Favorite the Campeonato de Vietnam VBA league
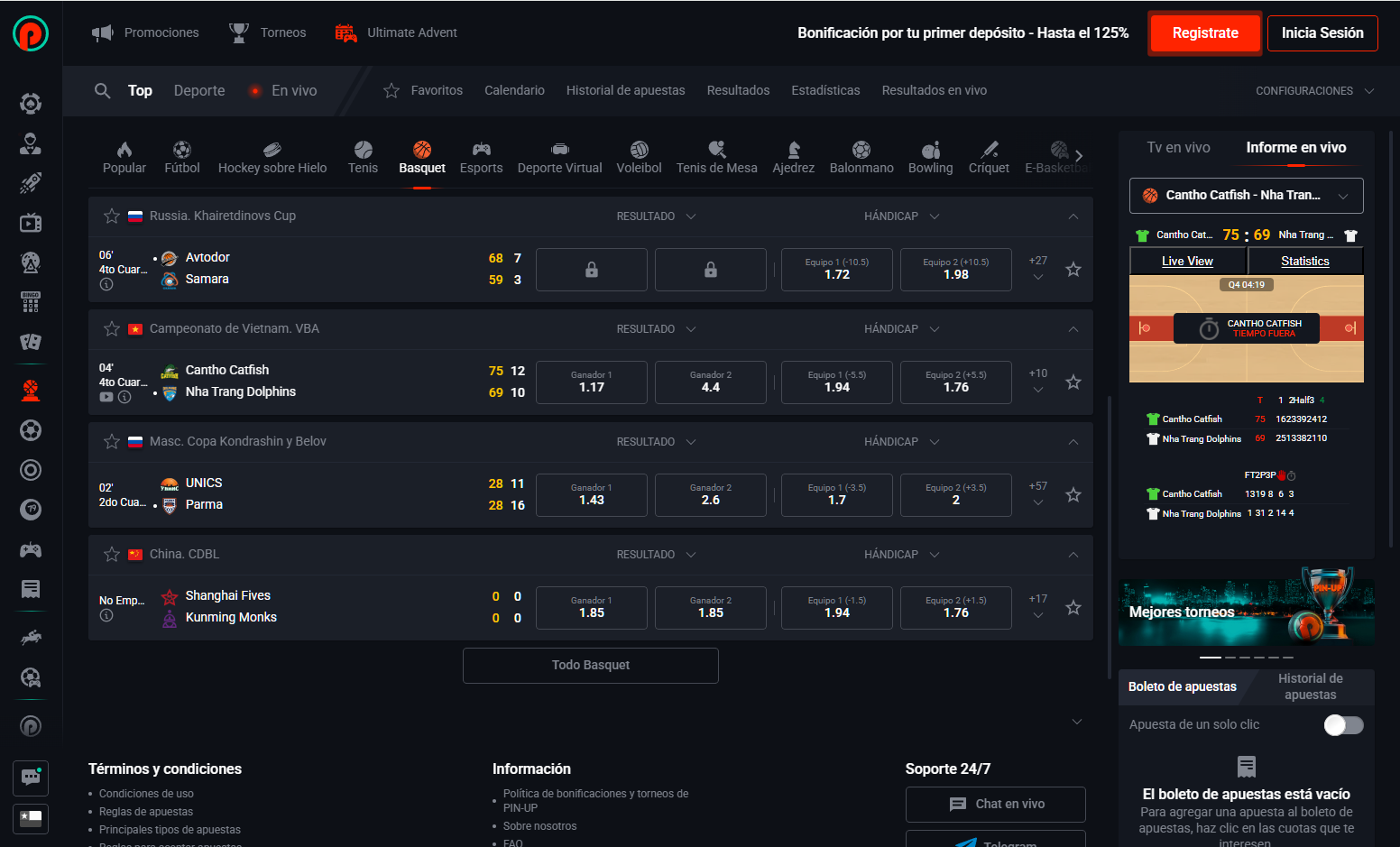1400x847 pixels. pos(112,328)
